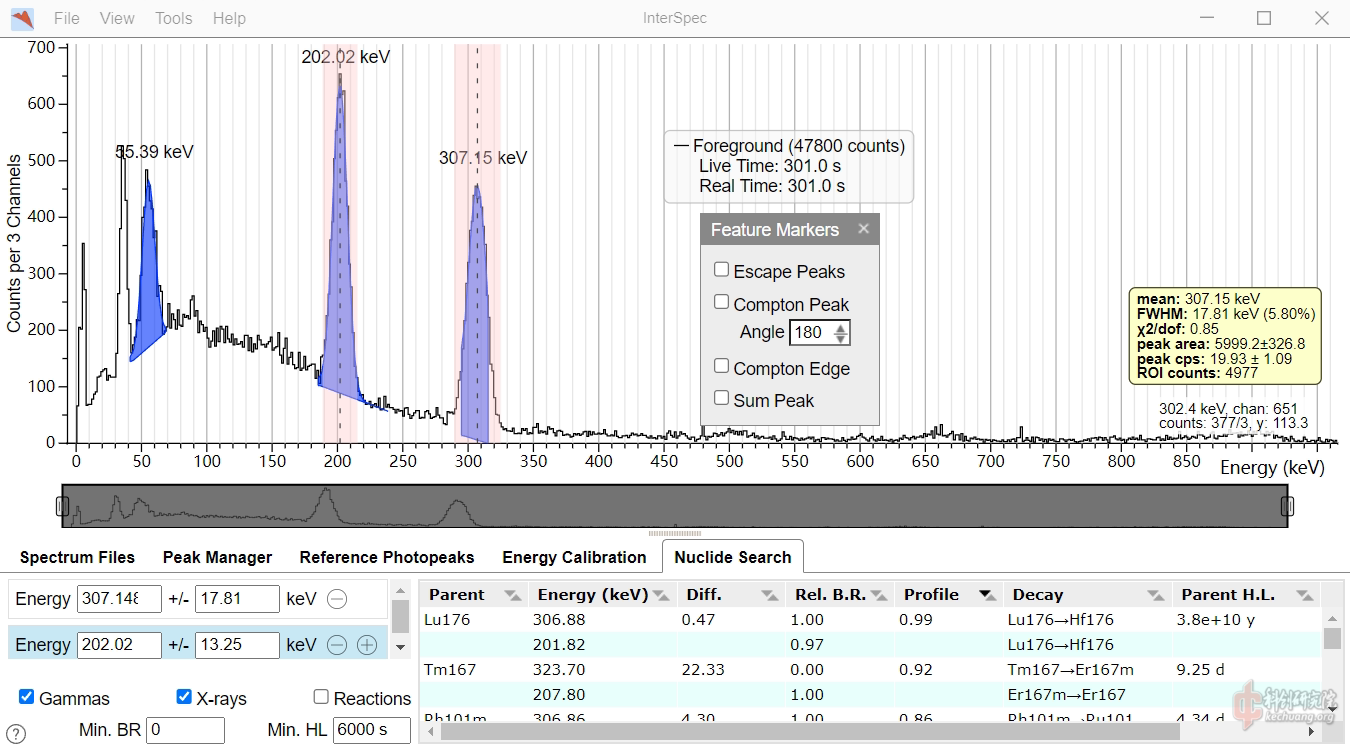The width and height of the screenshot is (1350, 746).
Task: Enable the Compton Peak checkbox
Action: pyautogui.click(x=721, y=302)
